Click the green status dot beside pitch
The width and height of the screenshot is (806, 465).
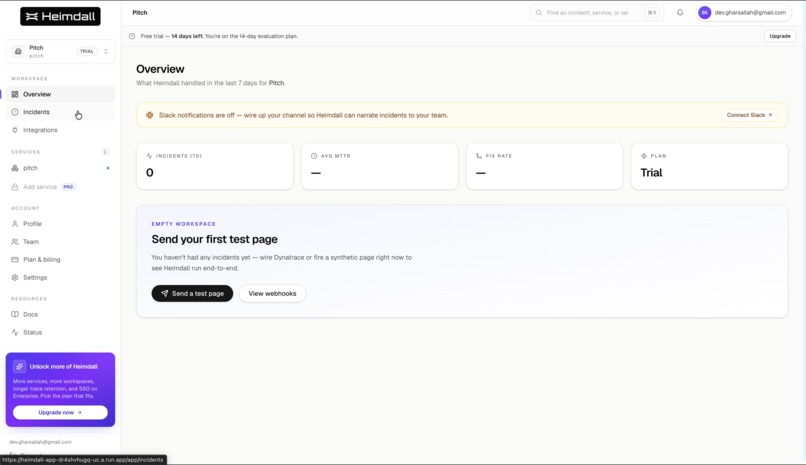tap(108, 168)
